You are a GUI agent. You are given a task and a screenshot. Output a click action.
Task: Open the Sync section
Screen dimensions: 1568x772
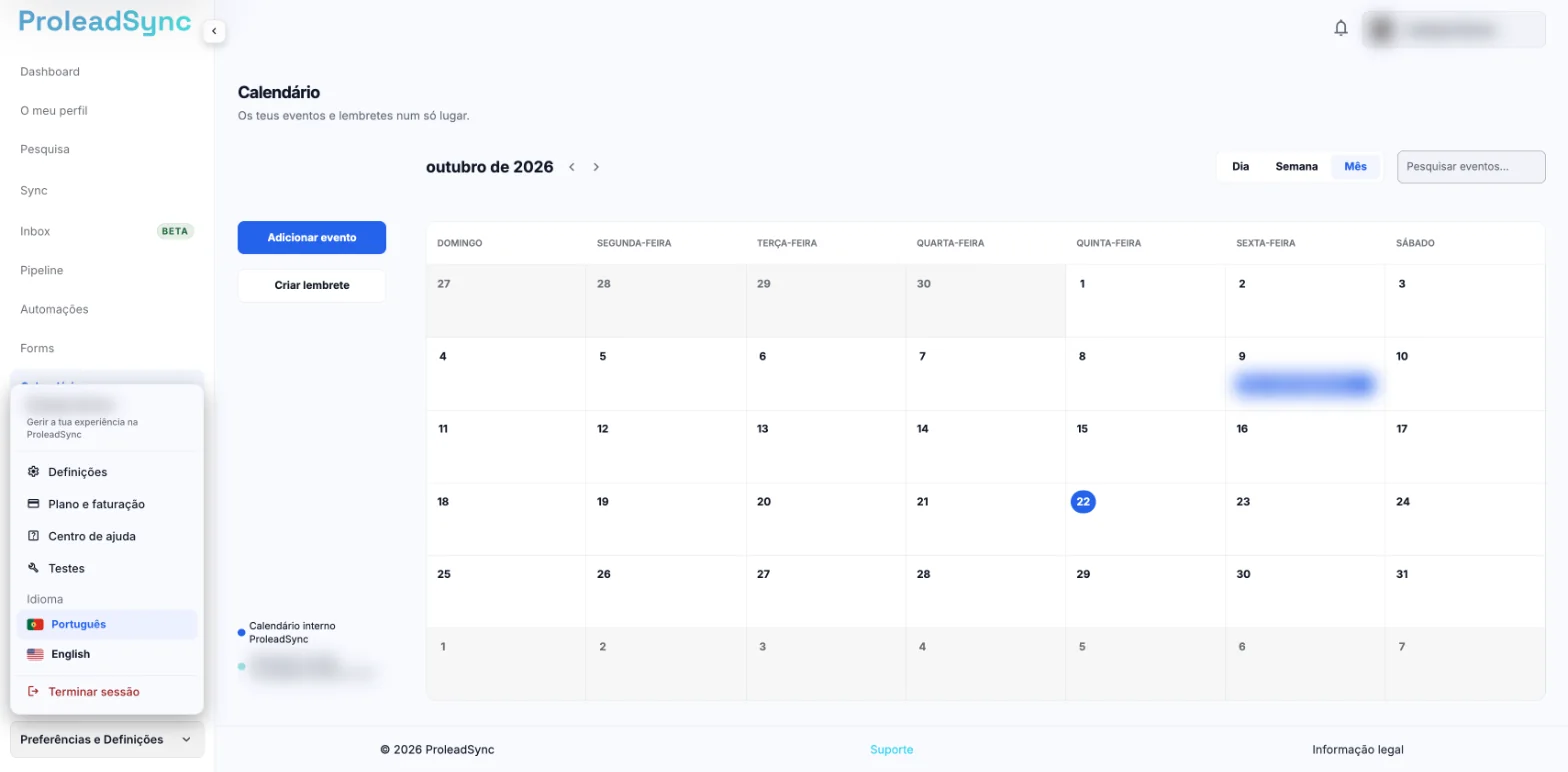(34, 191)
